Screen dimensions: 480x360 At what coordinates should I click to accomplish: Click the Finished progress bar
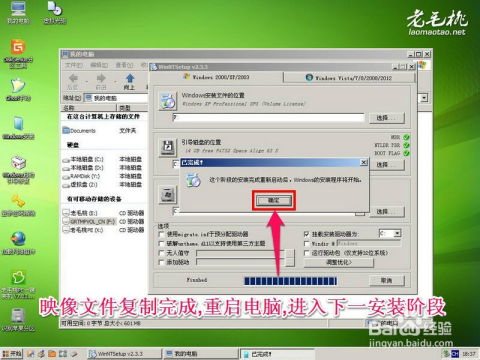290,281
